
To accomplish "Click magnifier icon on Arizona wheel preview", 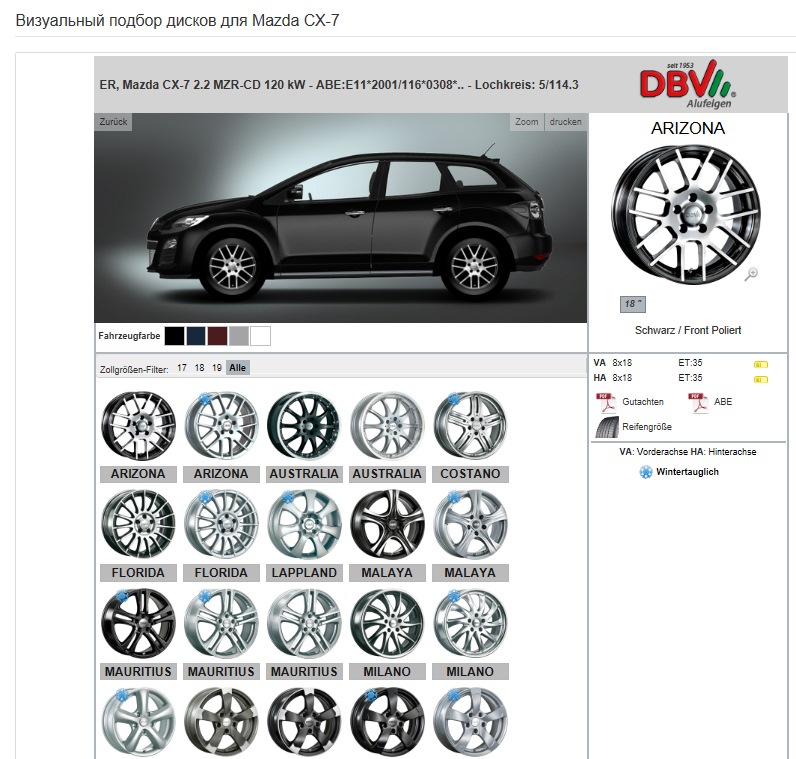I will pos(751,274).
